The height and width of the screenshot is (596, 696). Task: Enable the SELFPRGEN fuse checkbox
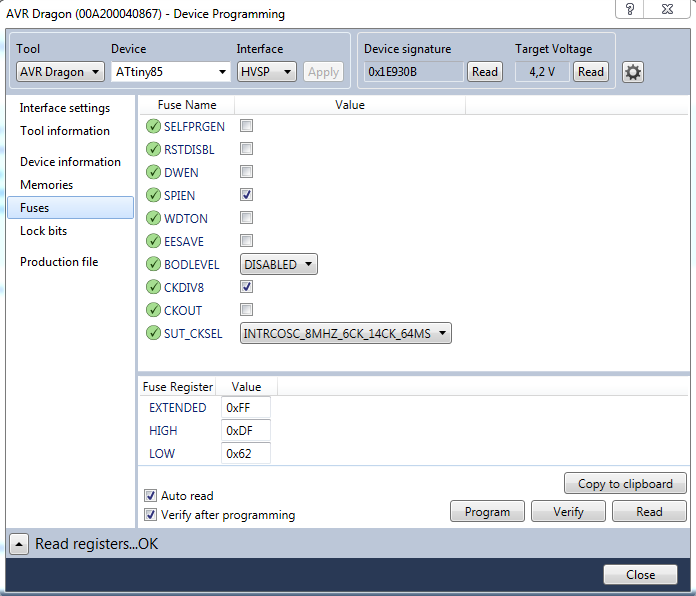(246, 126)
